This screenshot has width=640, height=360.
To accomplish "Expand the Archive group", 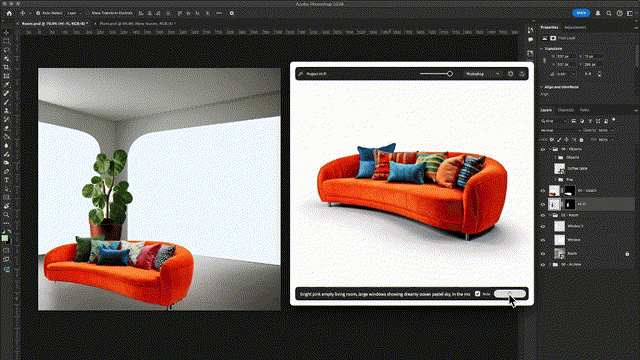I will coord(550,264).
